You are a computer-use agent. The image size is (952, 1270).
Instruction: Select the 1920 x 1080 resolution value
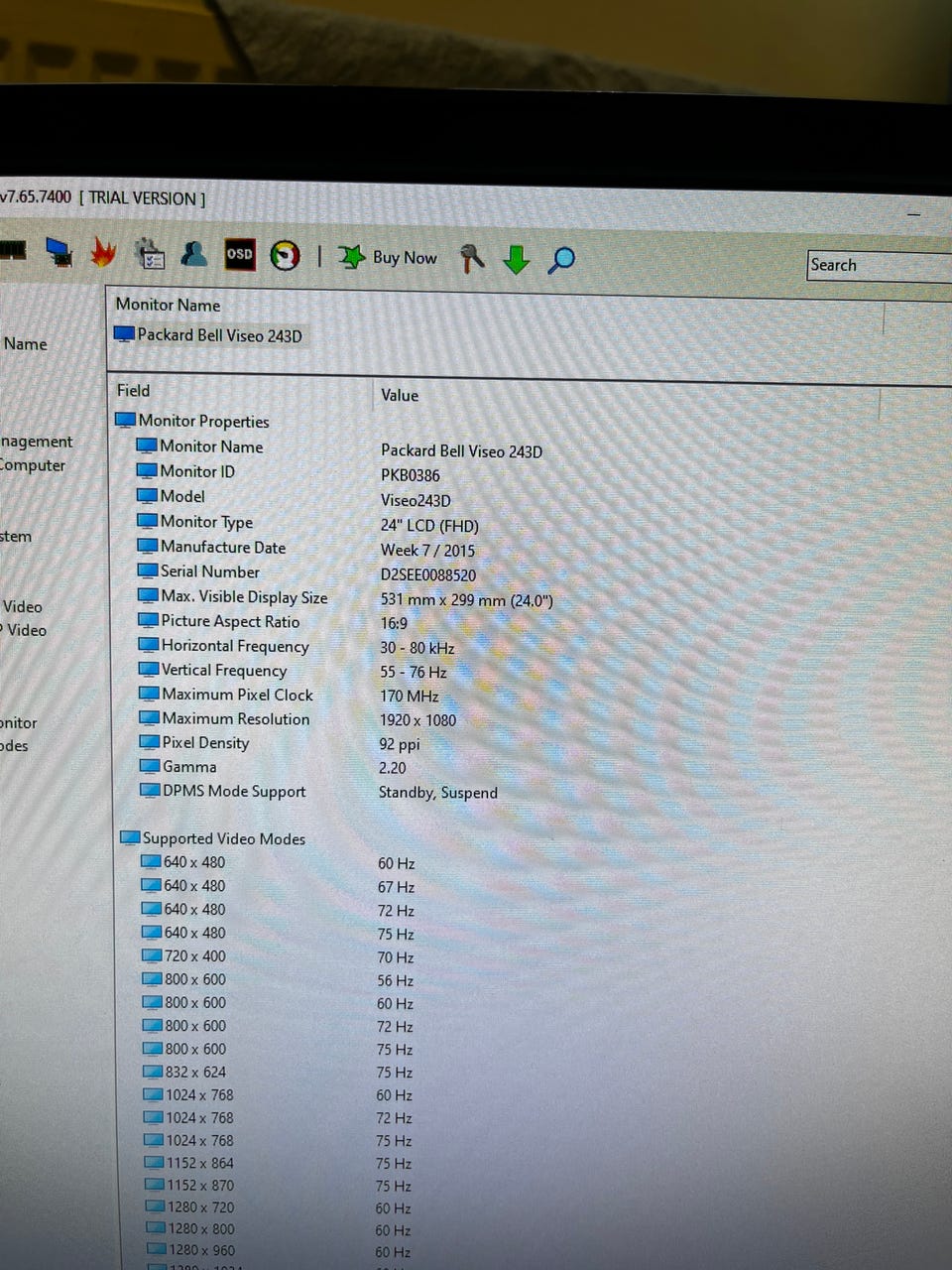pyautogui.click(x=417, y=720)
